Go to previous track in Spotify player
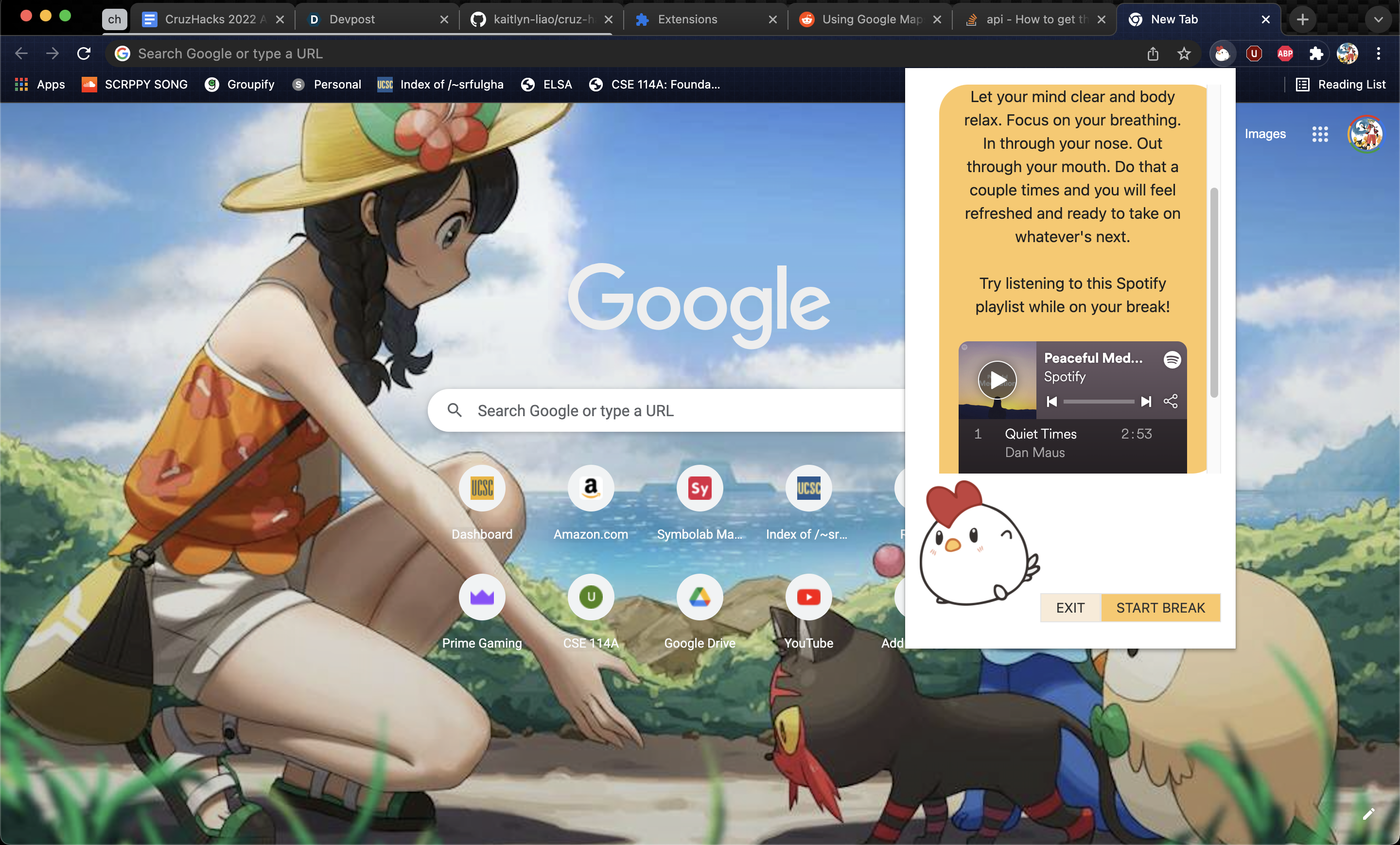Image resolution: width=1400 pixels, height=845 pixels. pyautogui.click(x=1052, y=401)
